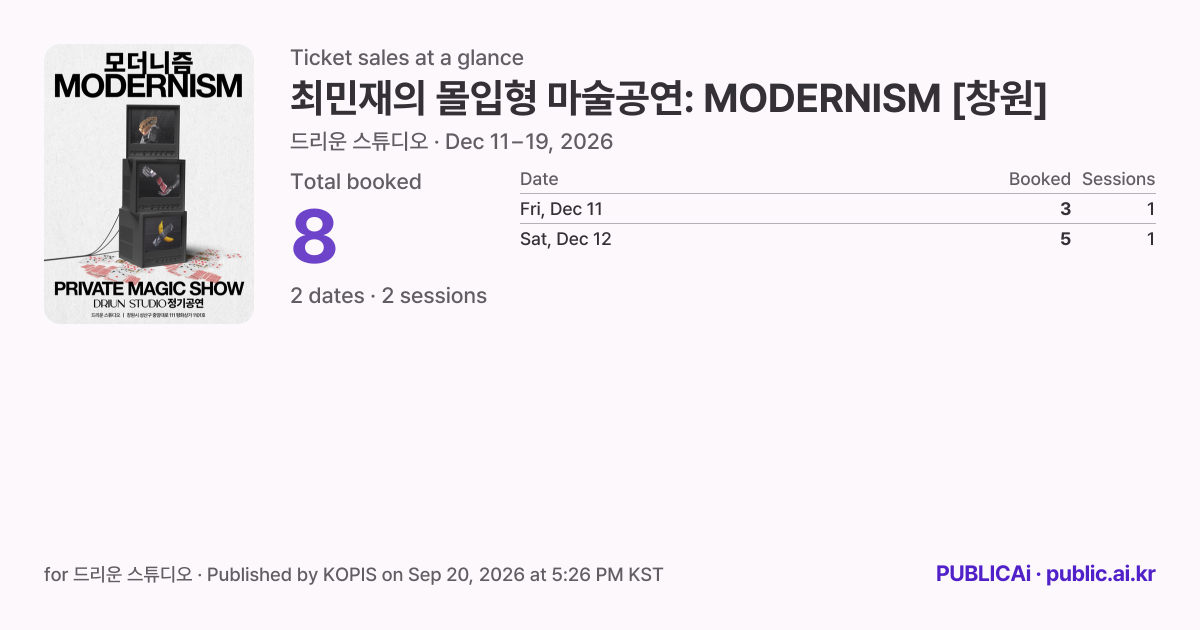Select the Sat, Dec 12 row

(838, 239)
